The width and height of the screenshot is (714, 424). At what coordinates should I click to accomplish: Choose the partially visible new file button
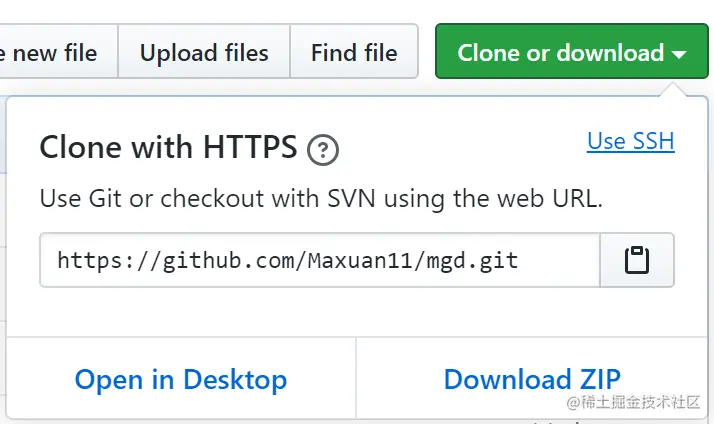58,51
